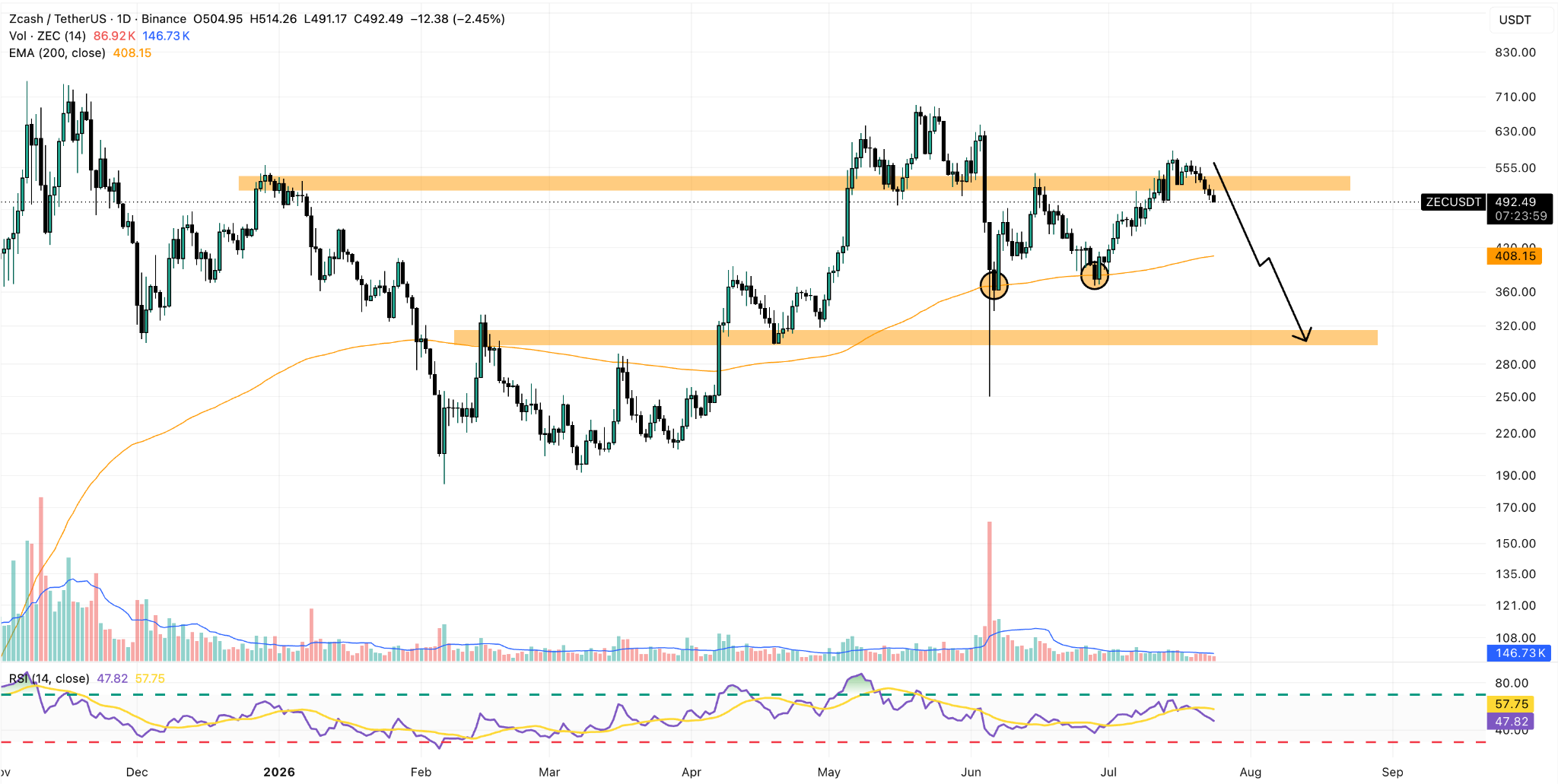Screen dimensions: 1558x784
Task: Click the 492.49 current price label
Action: click(1515, 202)
